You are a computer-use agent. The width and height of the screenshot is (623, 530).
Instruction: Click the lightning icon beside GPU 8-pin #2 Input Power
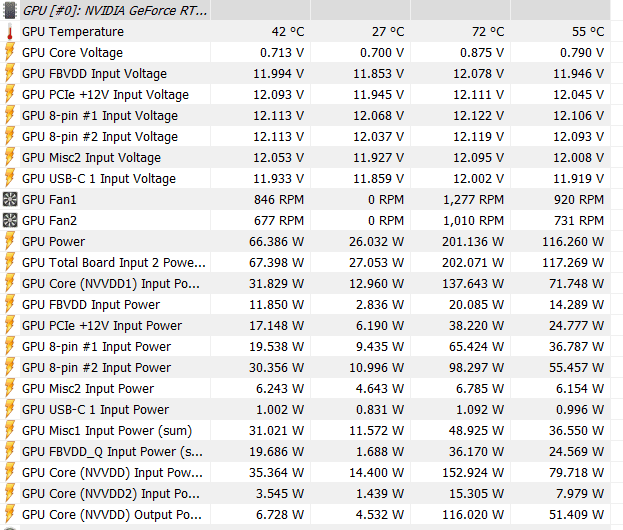[x=10, y=368]
